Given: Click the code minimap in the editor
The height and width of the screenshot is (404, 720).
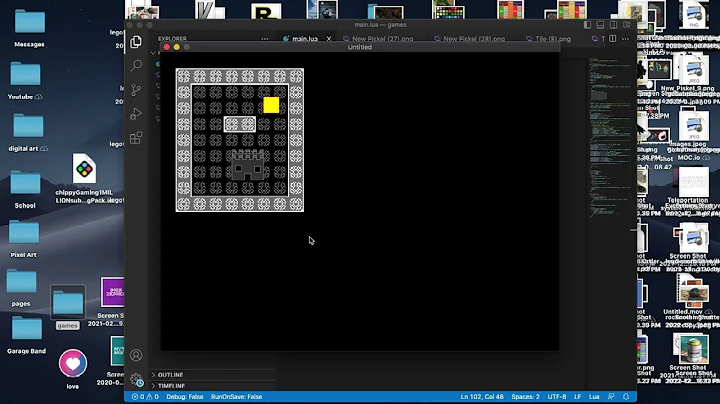Looking at the screenshot, I should click(x=611, y=138).
